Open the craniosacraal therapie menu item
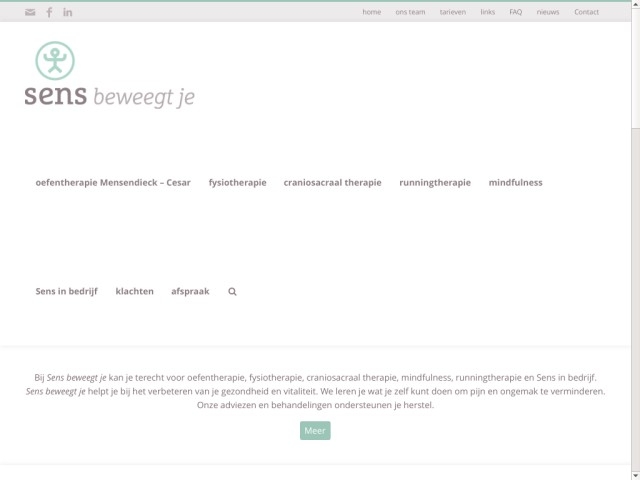The image size is (640, 480). pyautogui.click(x=332, y=183)
